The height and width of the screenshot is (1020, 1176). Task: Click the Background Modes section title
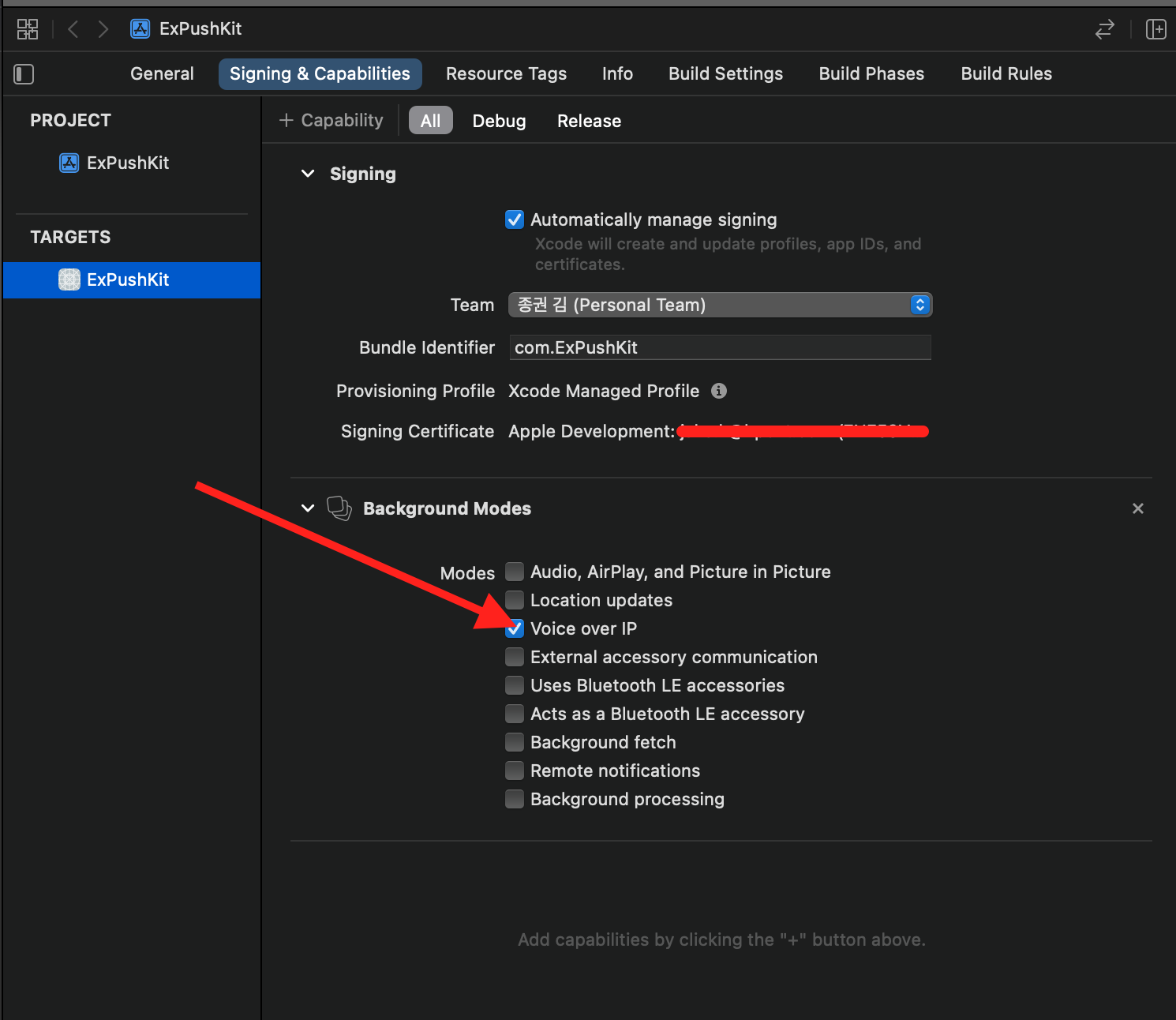pos(447,508)
